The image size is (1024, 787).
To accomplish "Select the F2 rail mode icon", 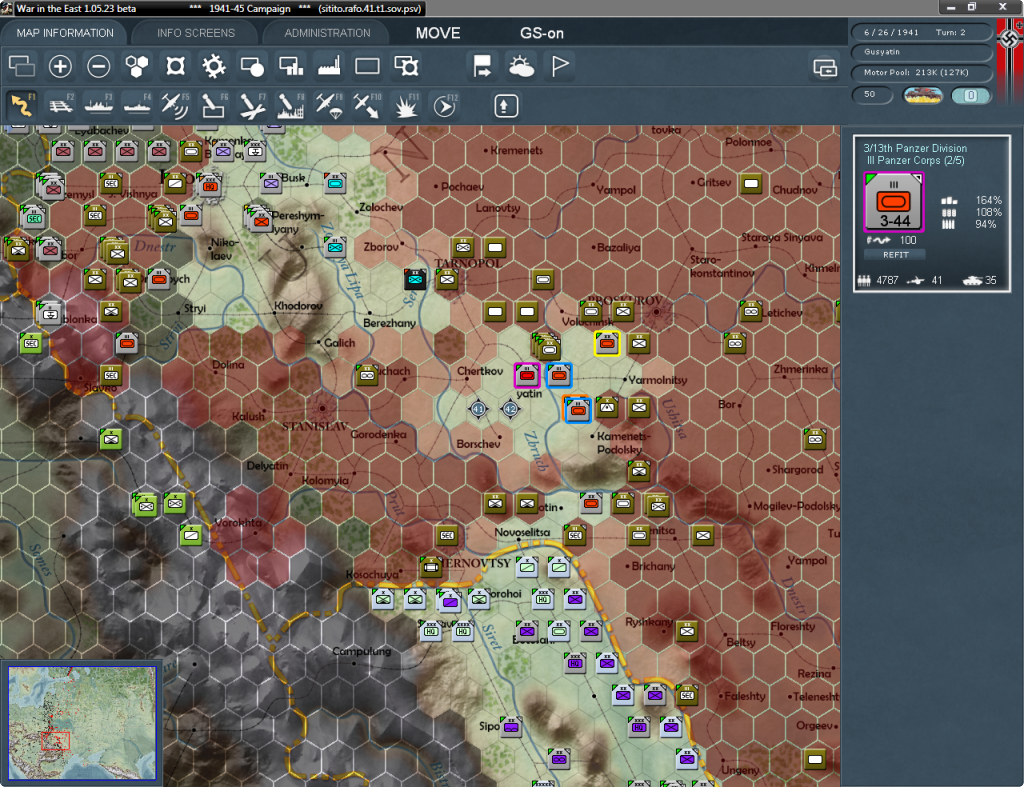I will click(61, 106).
